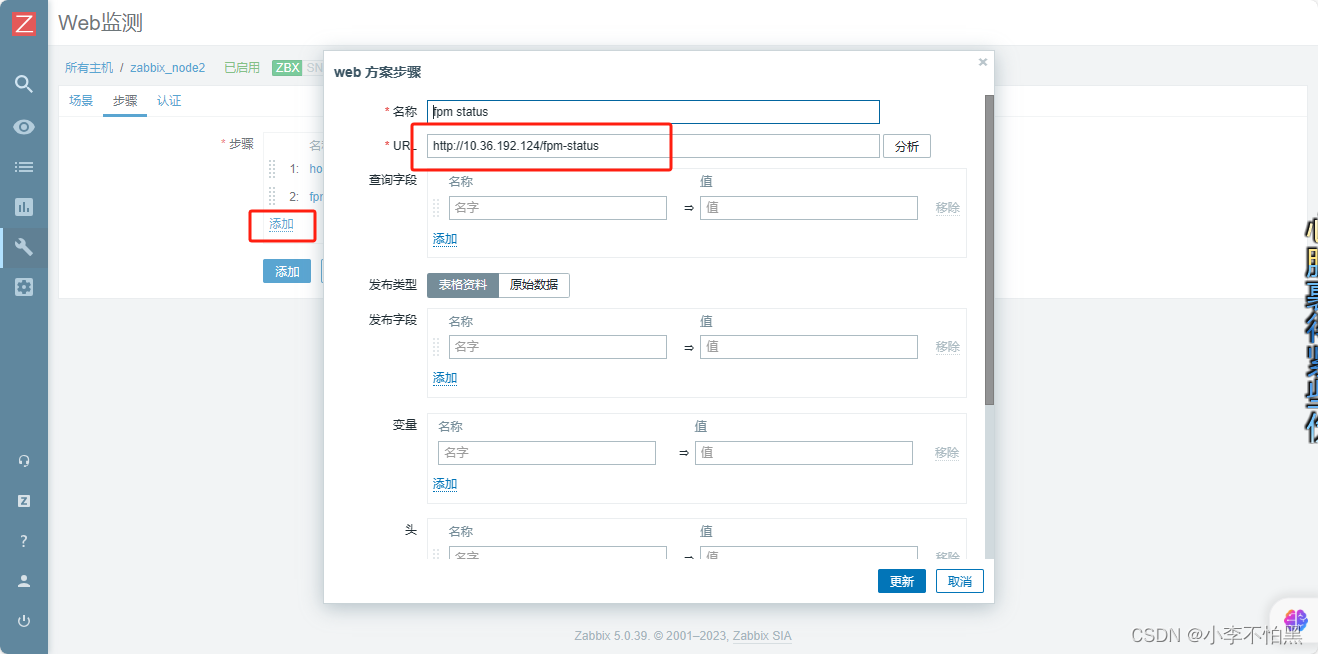Switch to the 认证 tab
This screenshot has width=1318, height=654.
coord(169,101)
